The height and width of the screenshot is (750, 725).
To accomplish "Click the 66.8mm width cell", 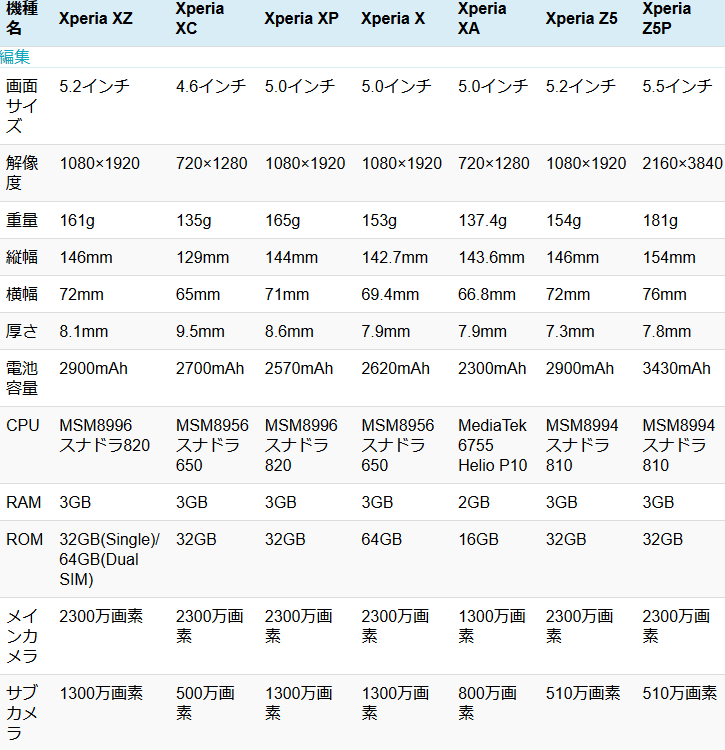I will click(487, 294).
